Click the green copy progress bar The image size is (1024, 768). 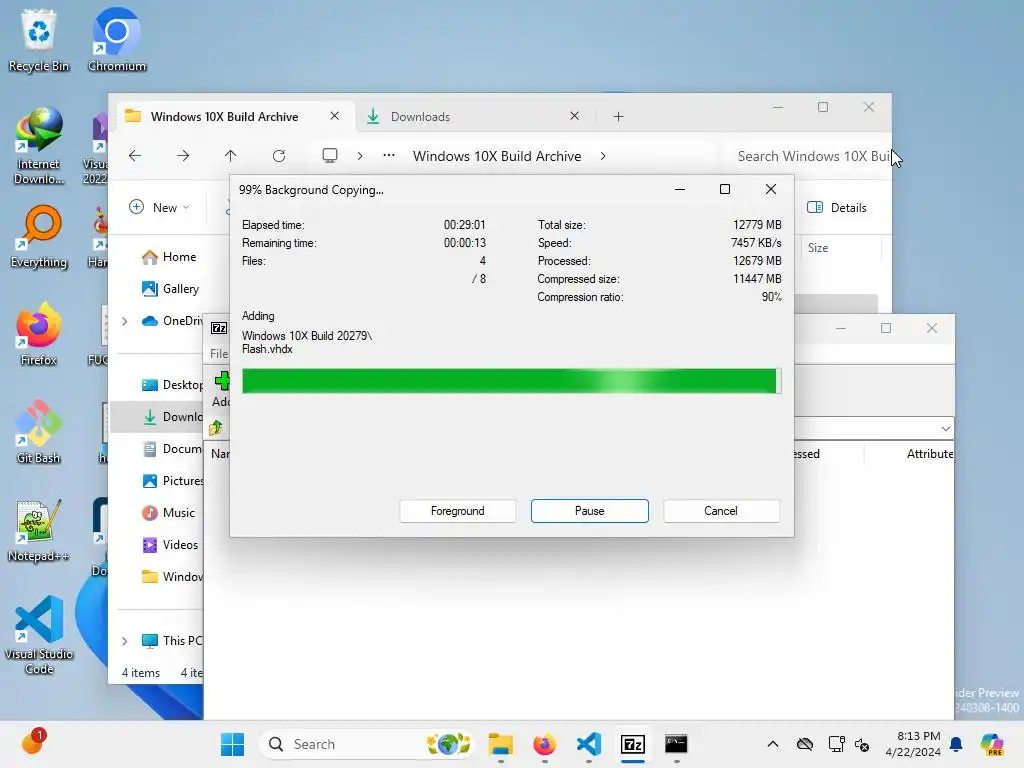(x=511, y=381)
